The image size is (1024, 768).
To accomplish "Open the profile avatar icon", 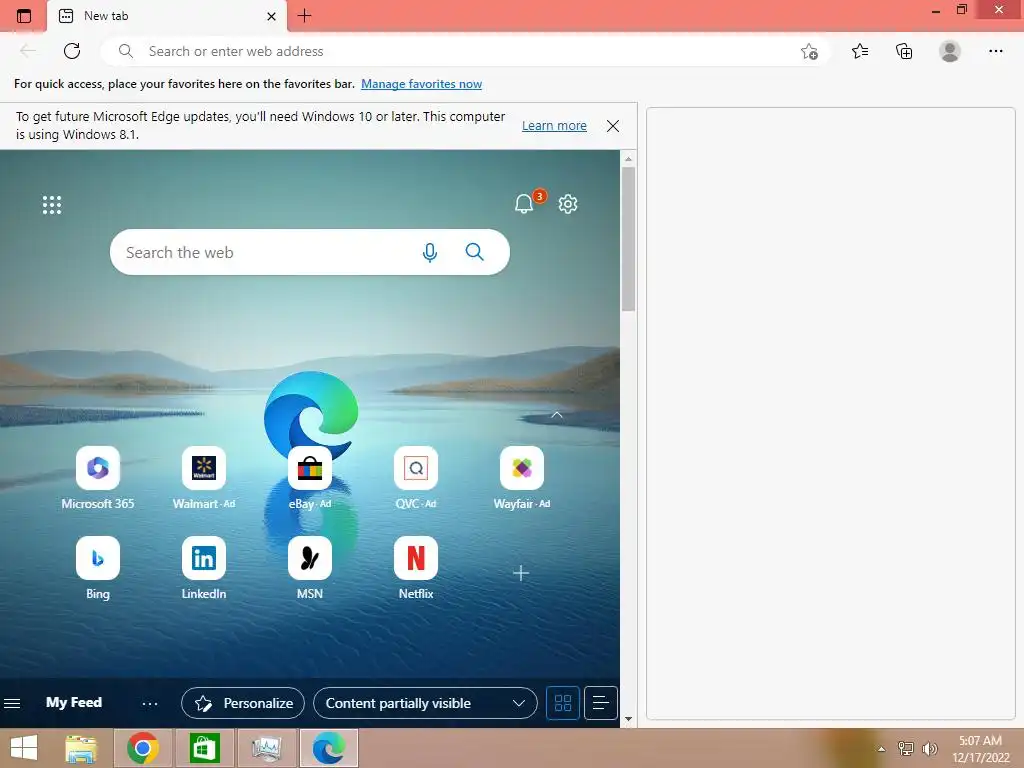I will 950,51.
